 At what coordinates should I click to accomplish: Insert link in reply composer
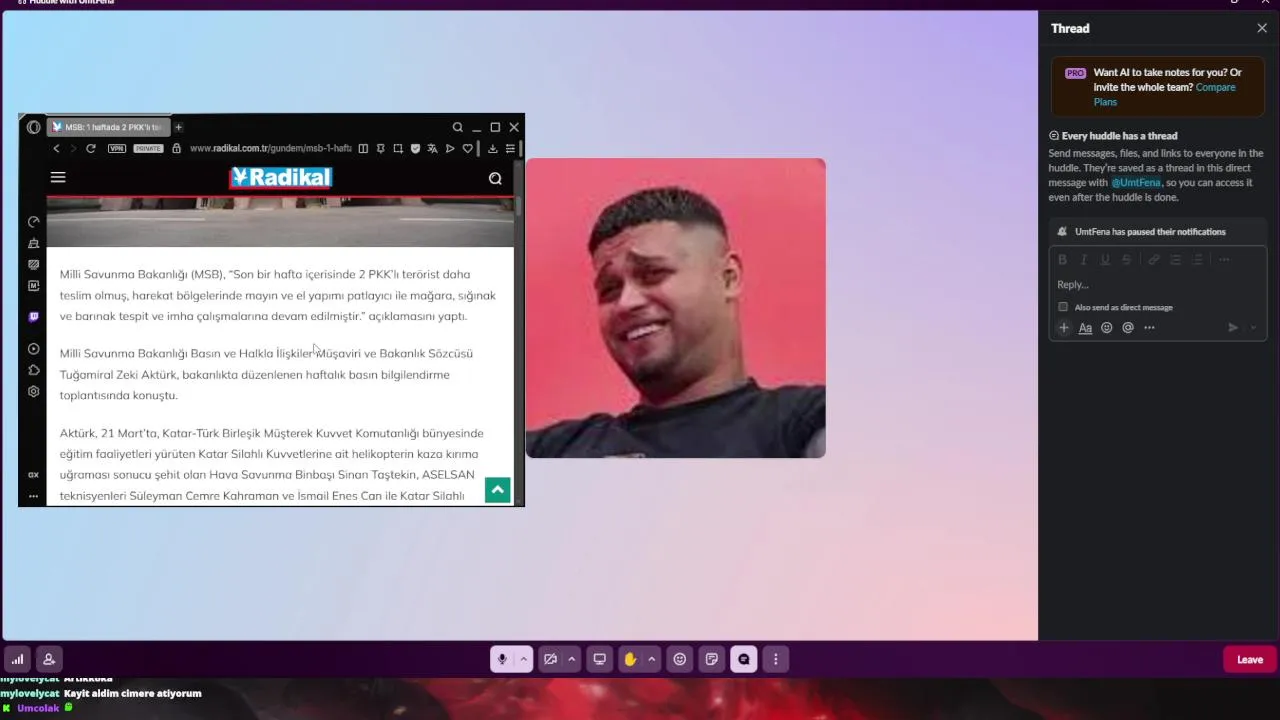[1153, 260]
